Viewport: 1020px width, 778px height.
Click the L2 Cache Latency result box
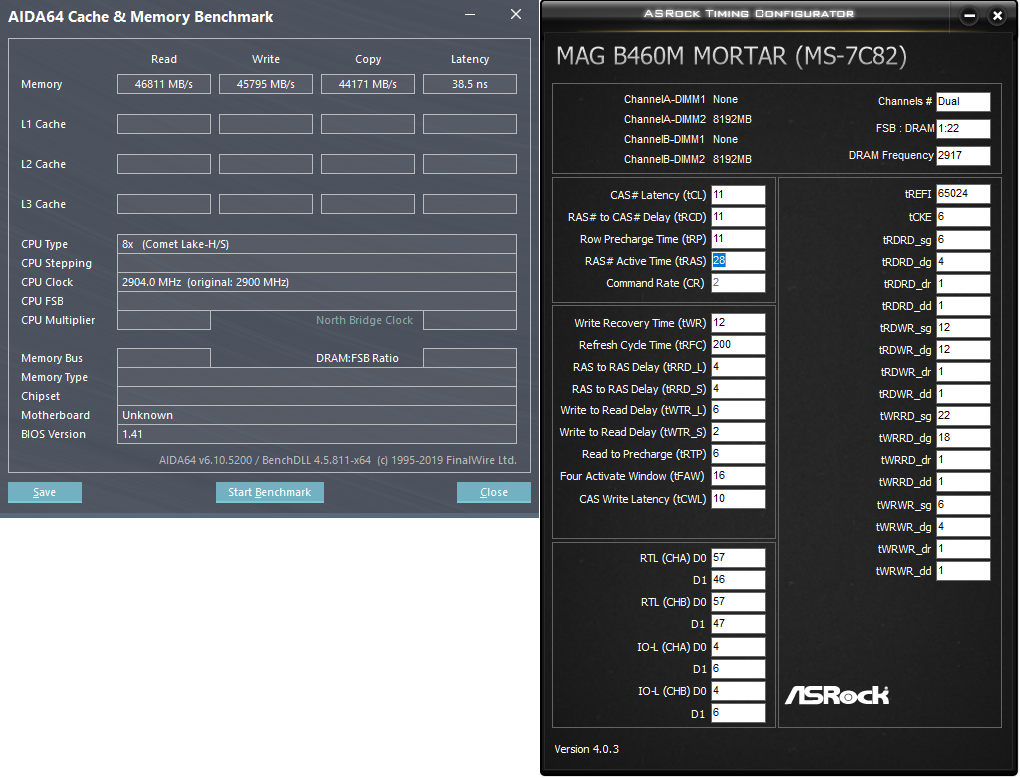[470, 164]
